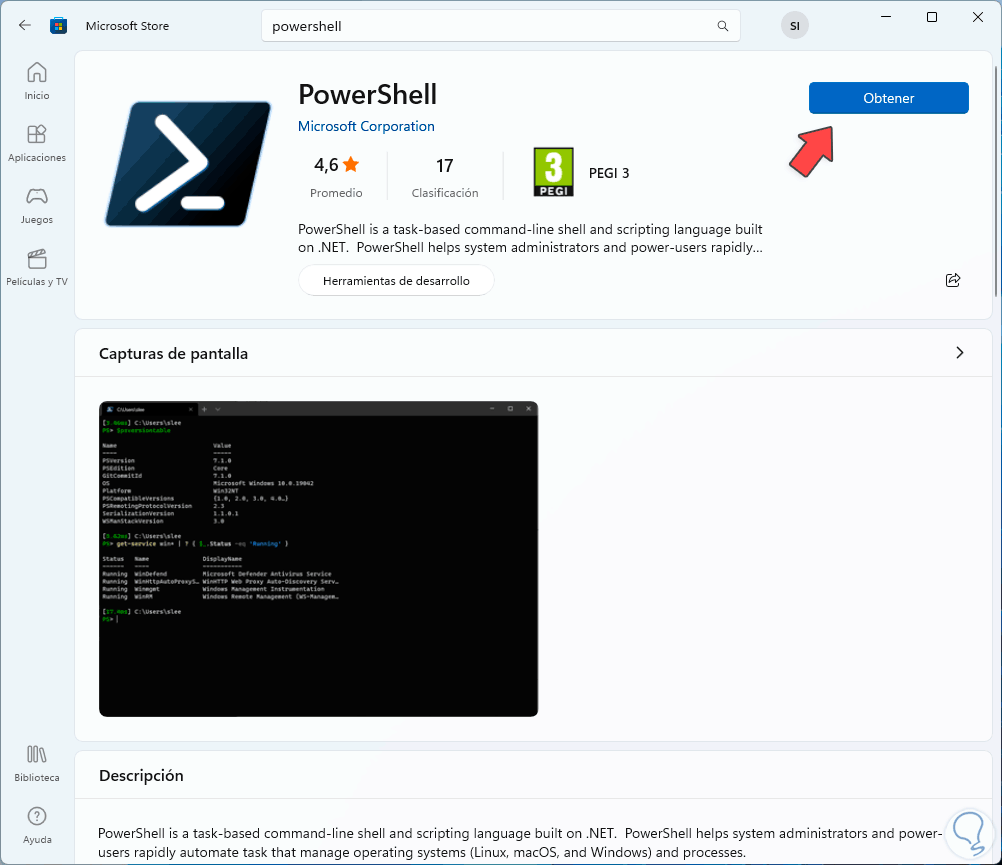
Task: Open Microsoft Corporation publisher link
Action: [366, 126]
